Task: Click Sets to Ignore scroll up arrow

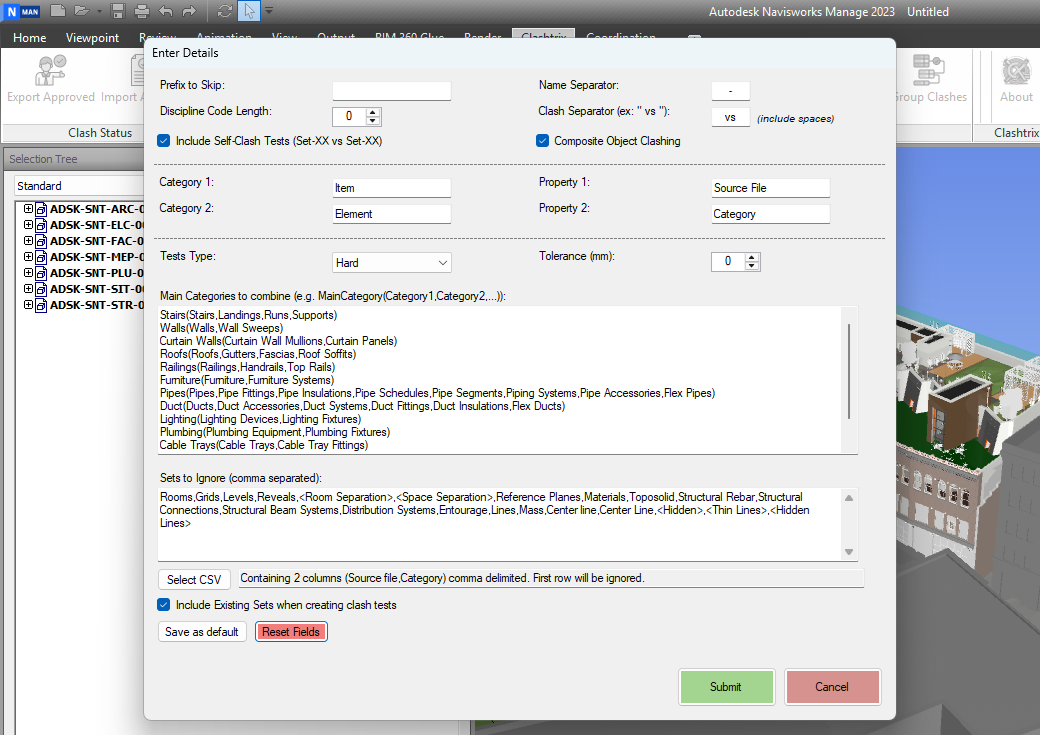Action: coord(849,498)
